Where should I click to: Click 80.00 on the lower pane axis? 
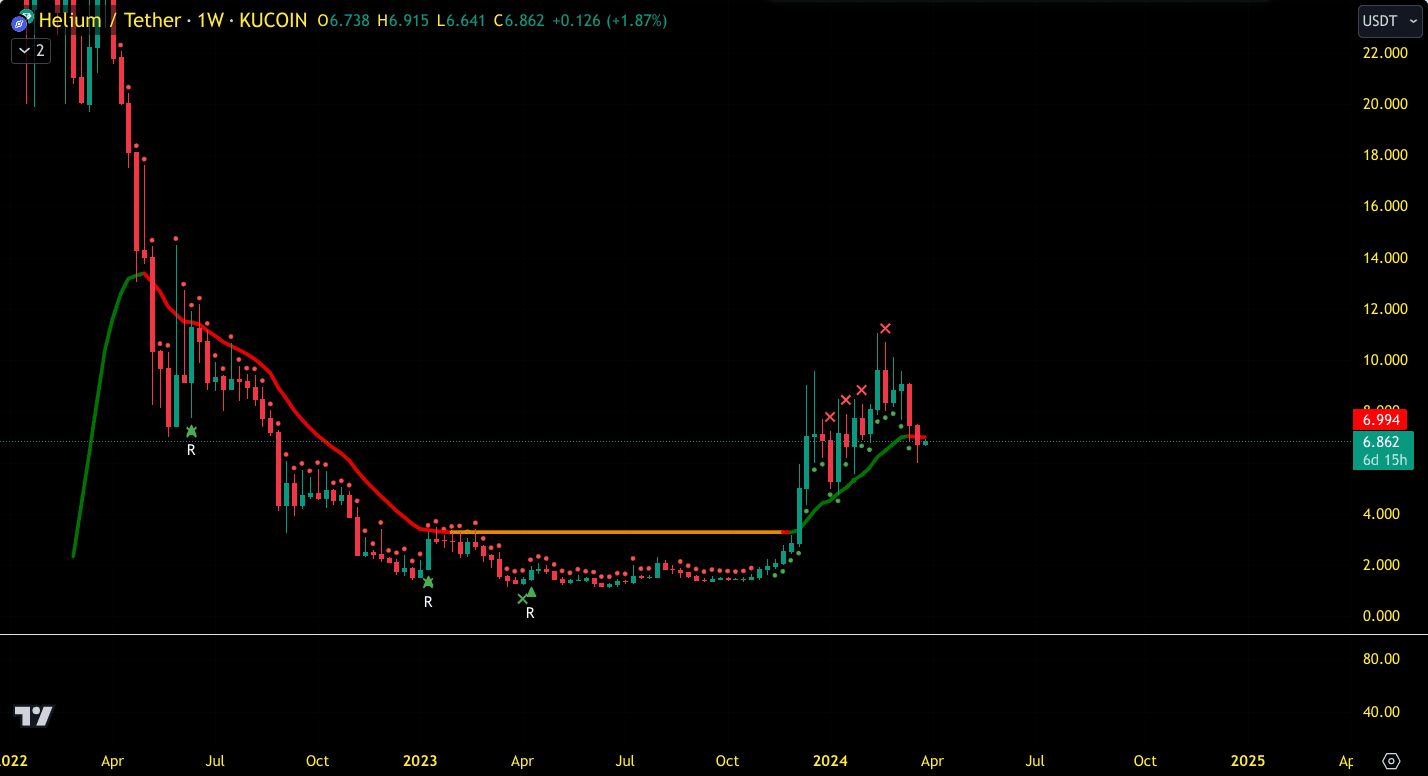[x=1380, y=659]
